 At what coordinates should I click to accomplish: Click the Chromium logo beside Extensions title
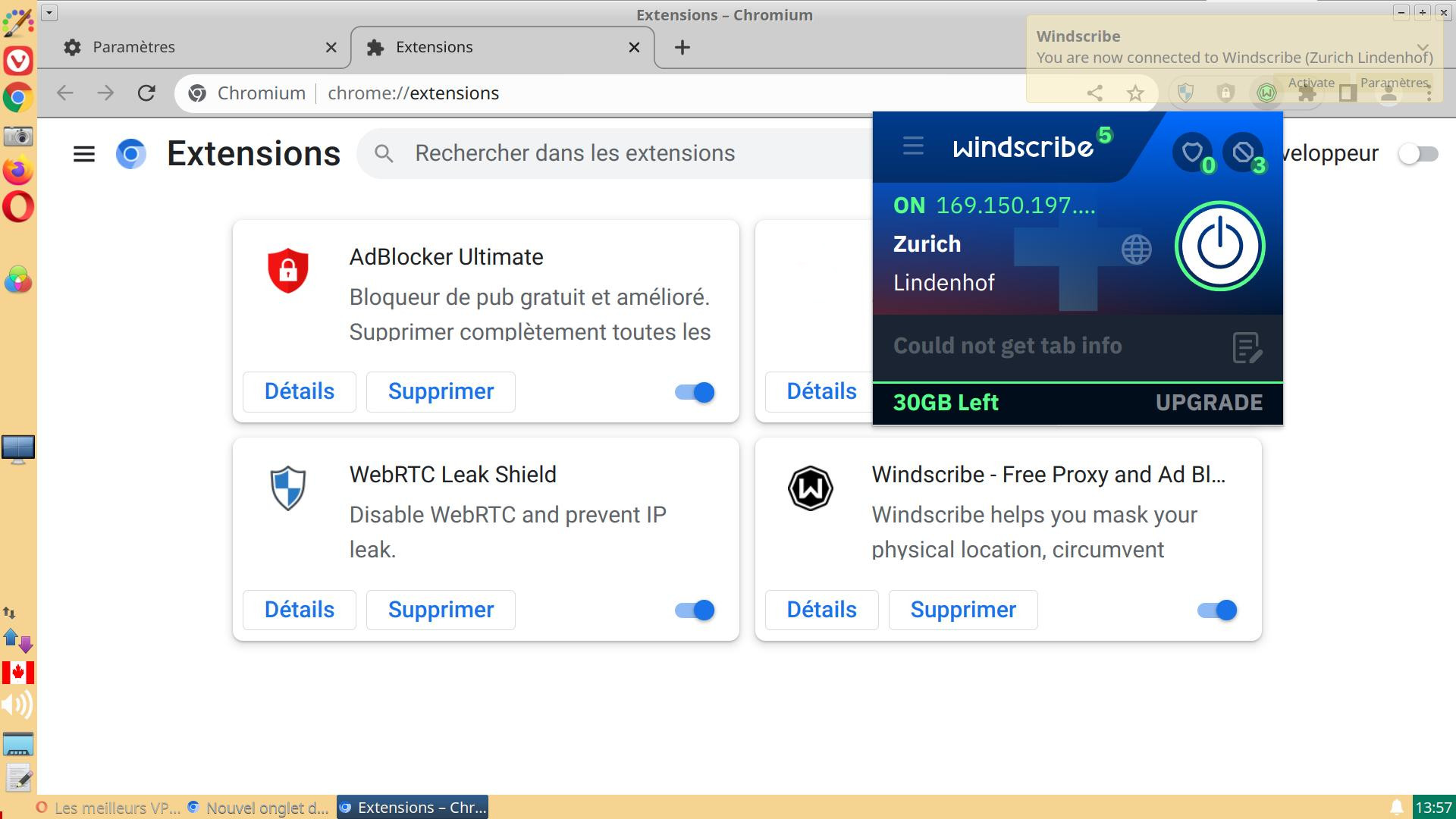pyautogui.click(x=130, y=154)
